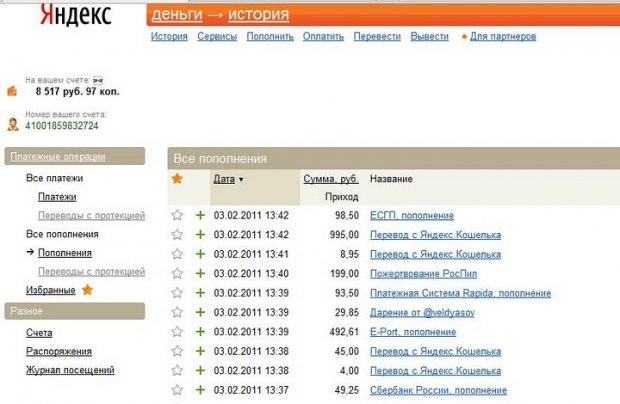
Task: Open the Оплатить menu item
Action: point(323,36)
